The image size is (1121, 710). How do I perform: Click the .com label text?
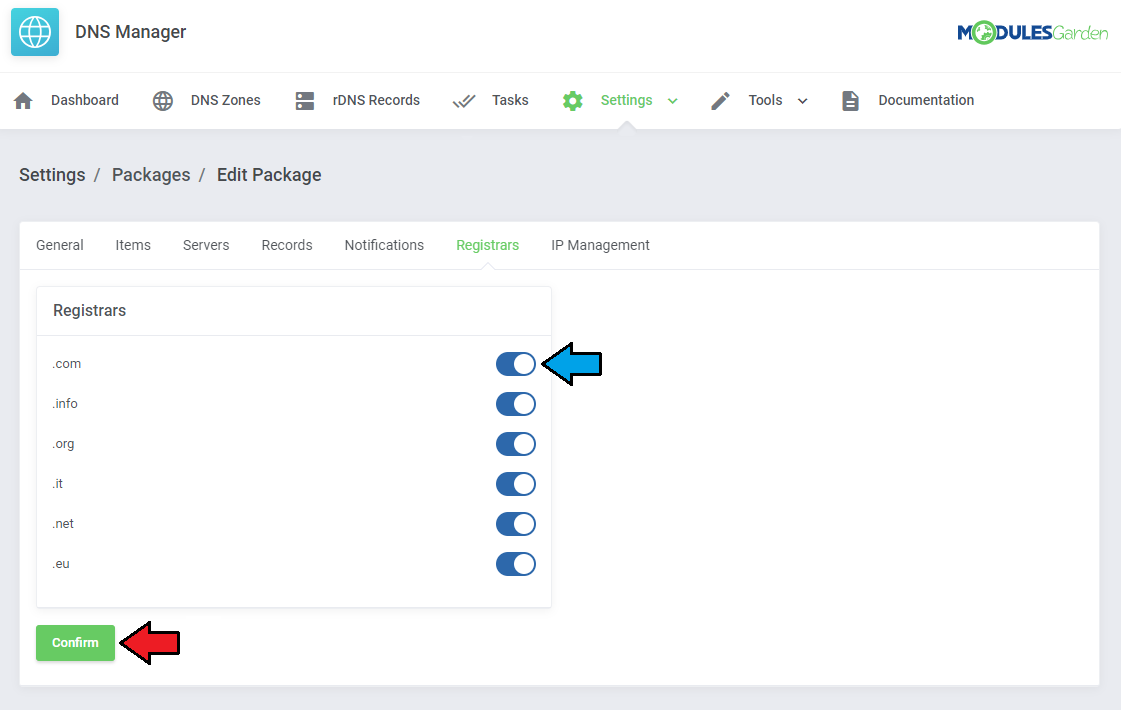click(x=66, y=364)
